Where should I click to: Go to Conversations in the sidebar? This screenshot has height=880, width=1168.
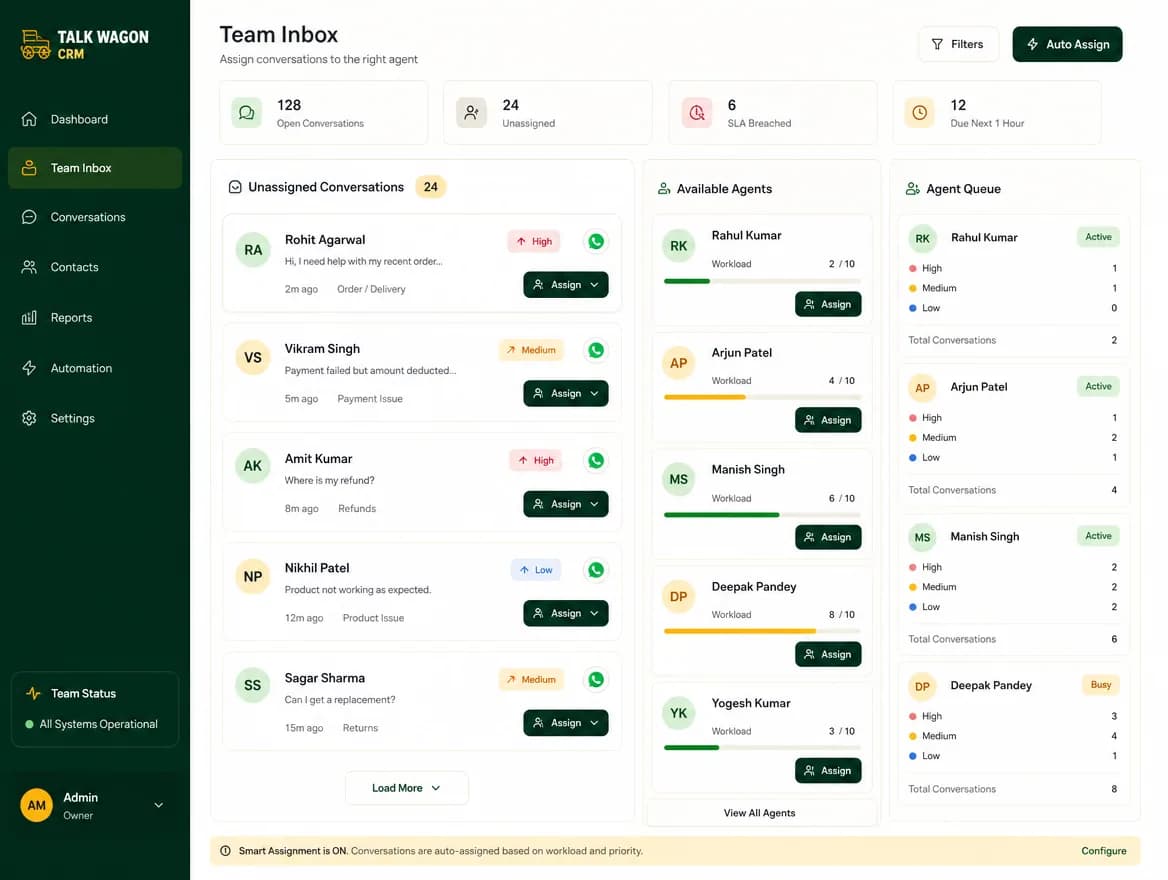(x=95, y=217)
